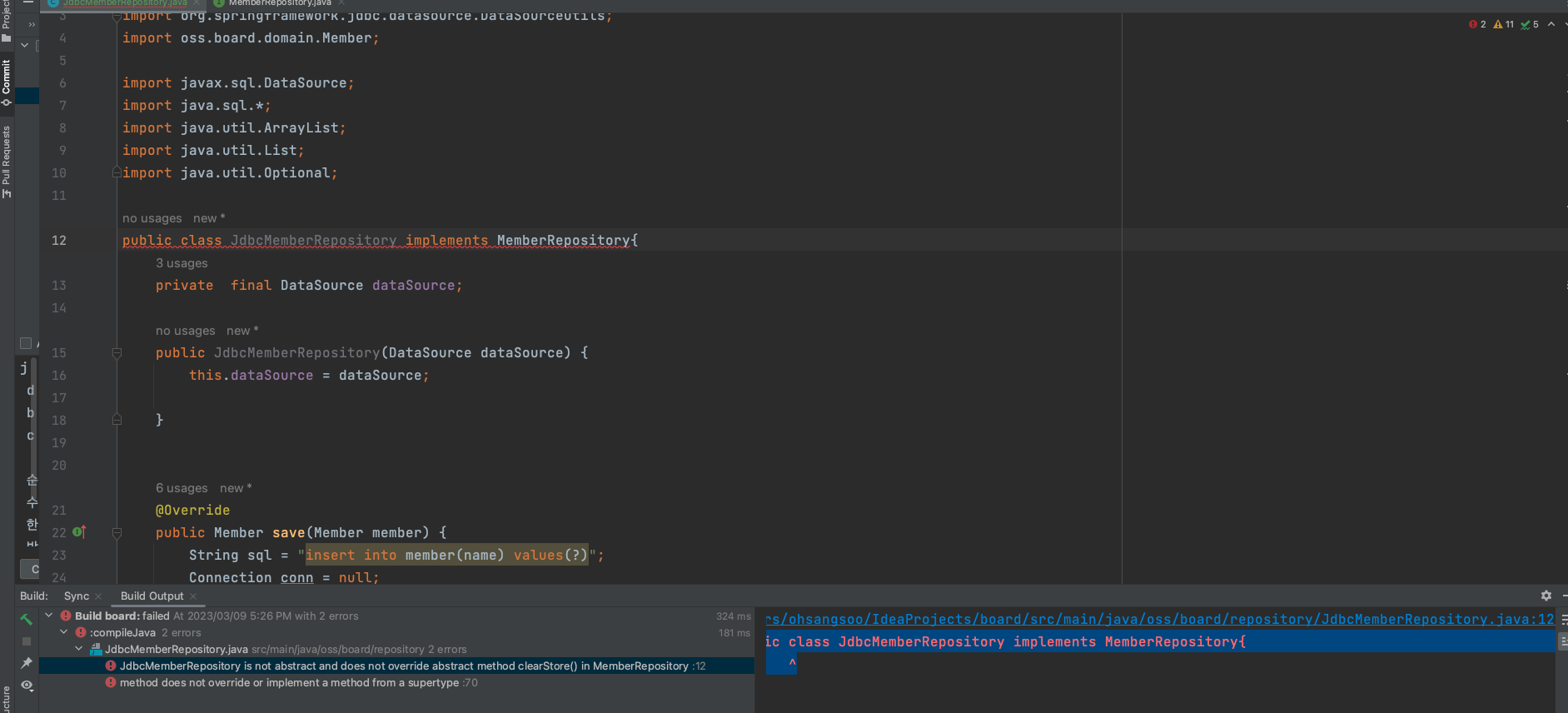This screenshot has width=1568, height=713.
Task: Click line number 22 in the gutter
Action: pyautogui.click(x=59, y=532)
